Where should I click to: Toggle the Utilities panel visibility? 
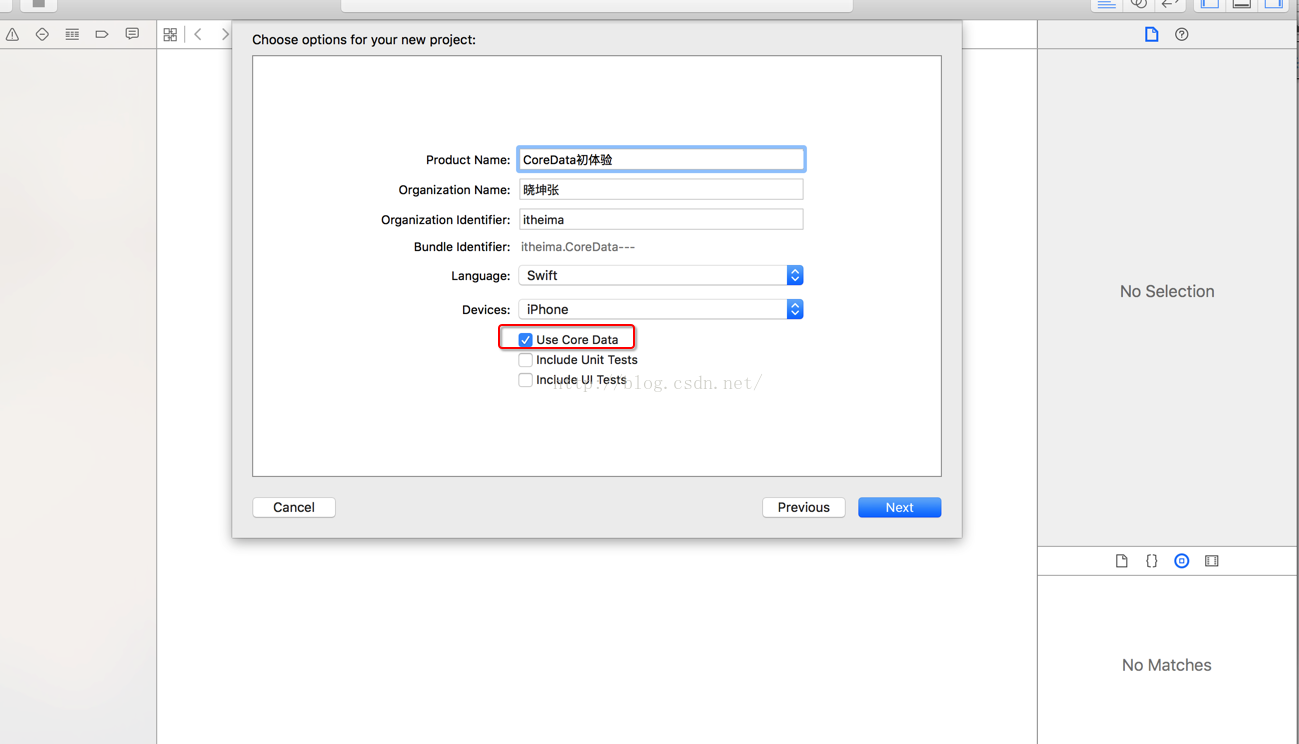tap(1274, 4)
